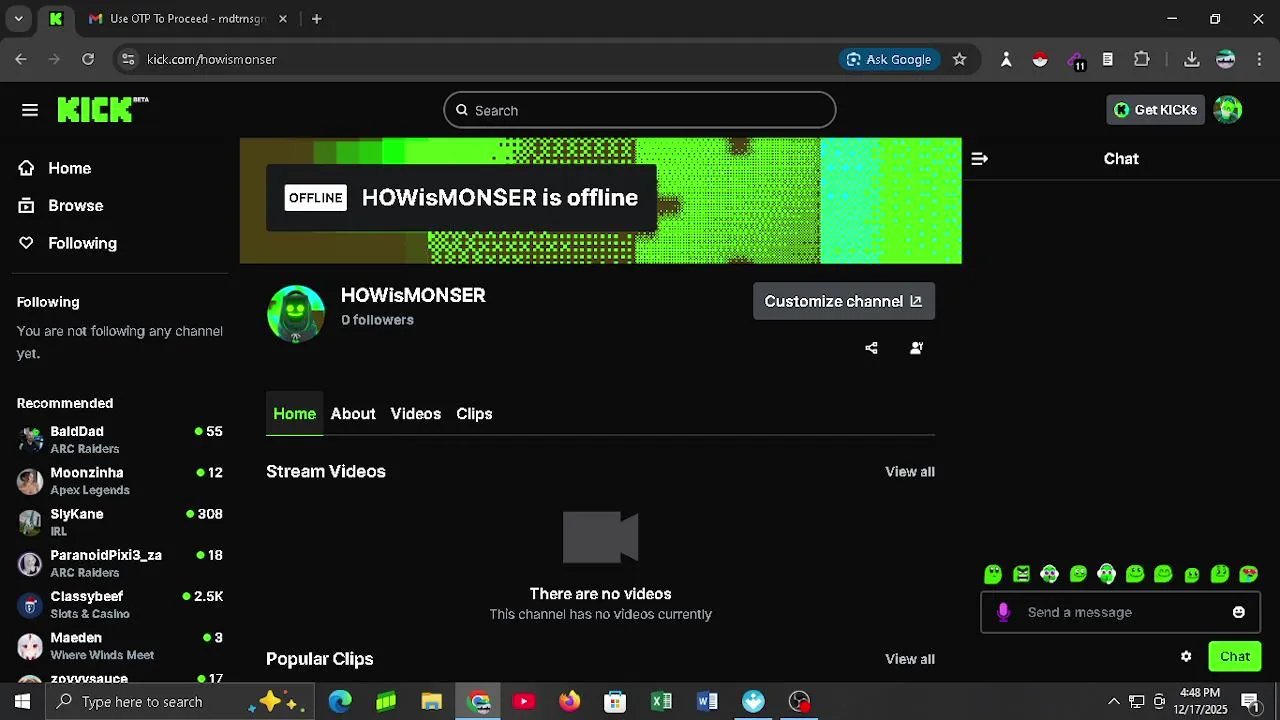Image resolution: width=1280 pixels, height=720 pixels.
Task: Click the HOWisMONSER channel avatar
Action: click(296, 314)
